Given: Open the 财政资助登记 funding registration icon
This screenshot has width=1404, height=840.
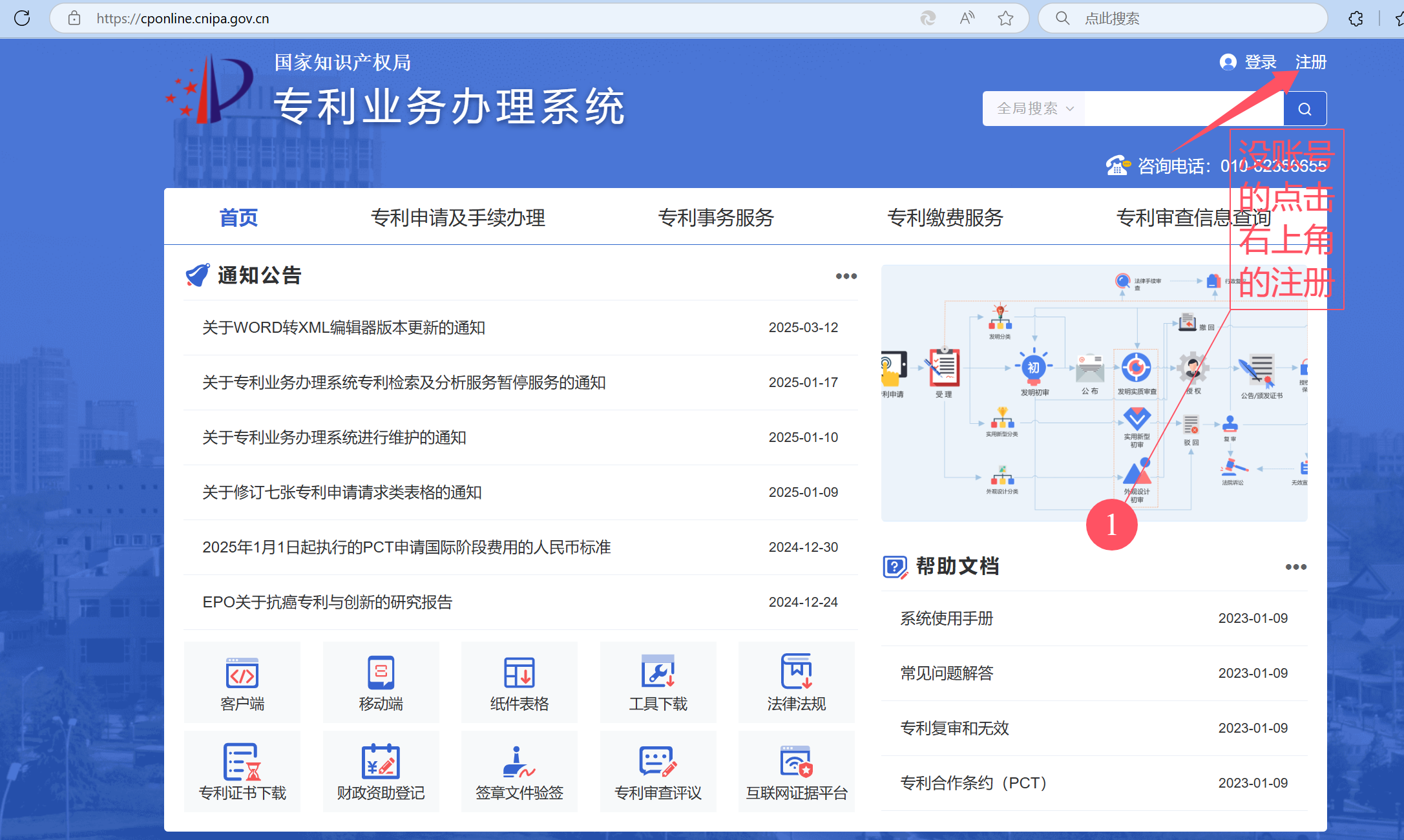Looking at the screenshot, I should [x=381, y=772].
